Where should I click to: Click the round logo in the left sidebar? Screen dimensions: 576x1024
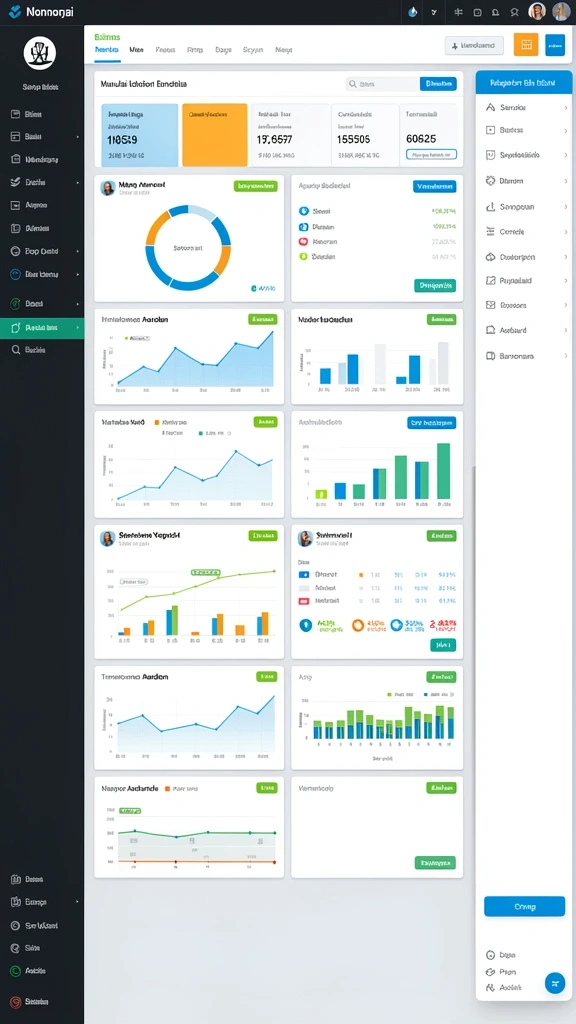pos(40,53)
